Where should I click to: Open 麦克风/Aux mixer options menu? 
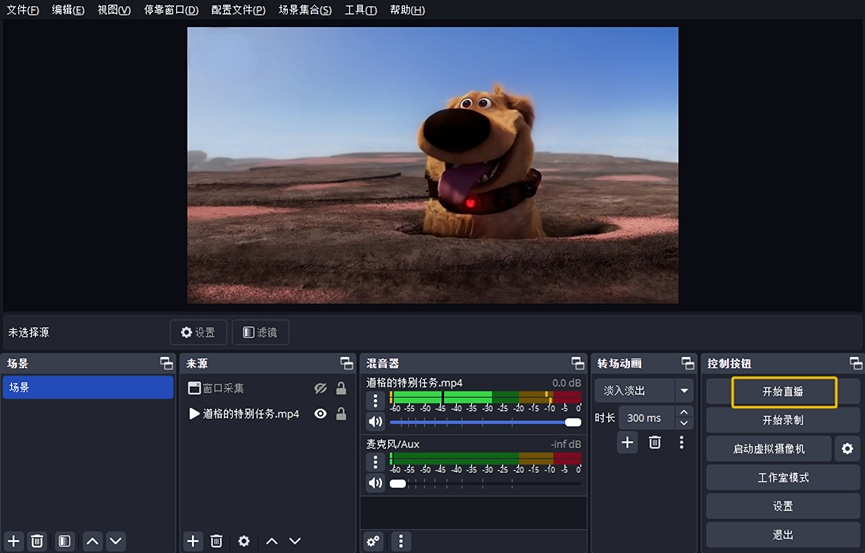[x=376, y=461]
